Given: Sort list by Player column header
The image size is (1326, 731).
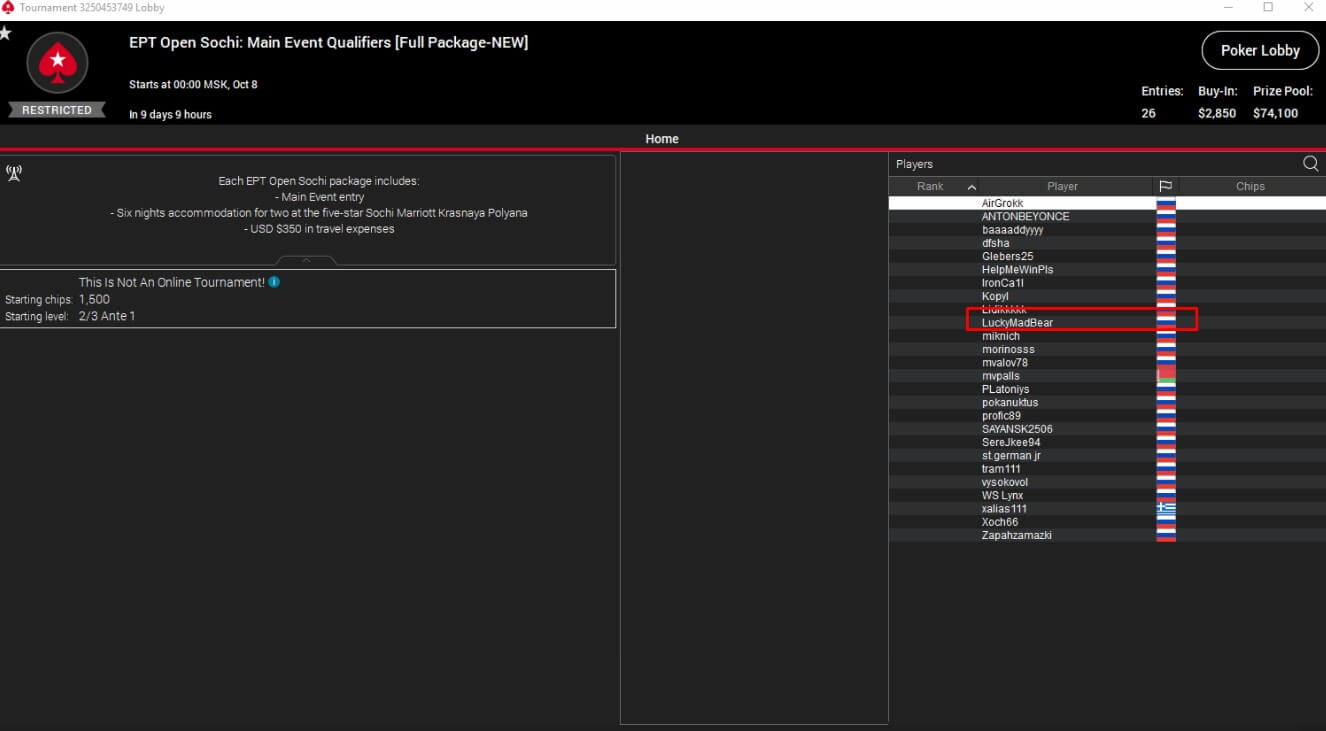Looking at the screenshot, I should pyautogui.click(x=1062, y=186).
